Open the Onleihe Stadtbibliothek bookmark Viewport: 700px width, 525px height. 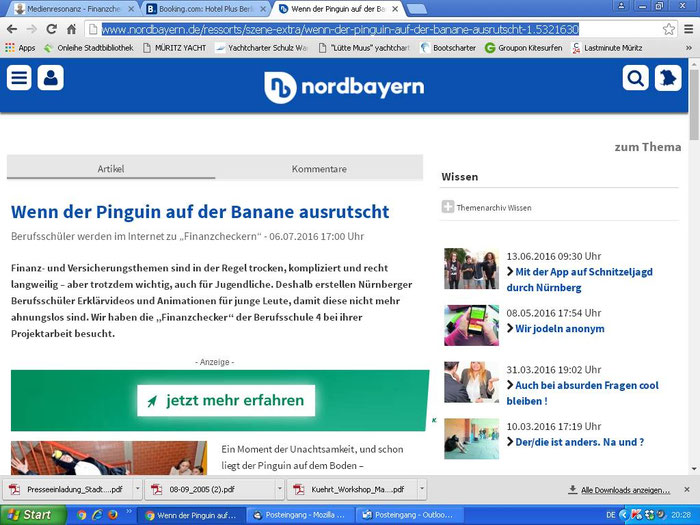click(89, 48)
